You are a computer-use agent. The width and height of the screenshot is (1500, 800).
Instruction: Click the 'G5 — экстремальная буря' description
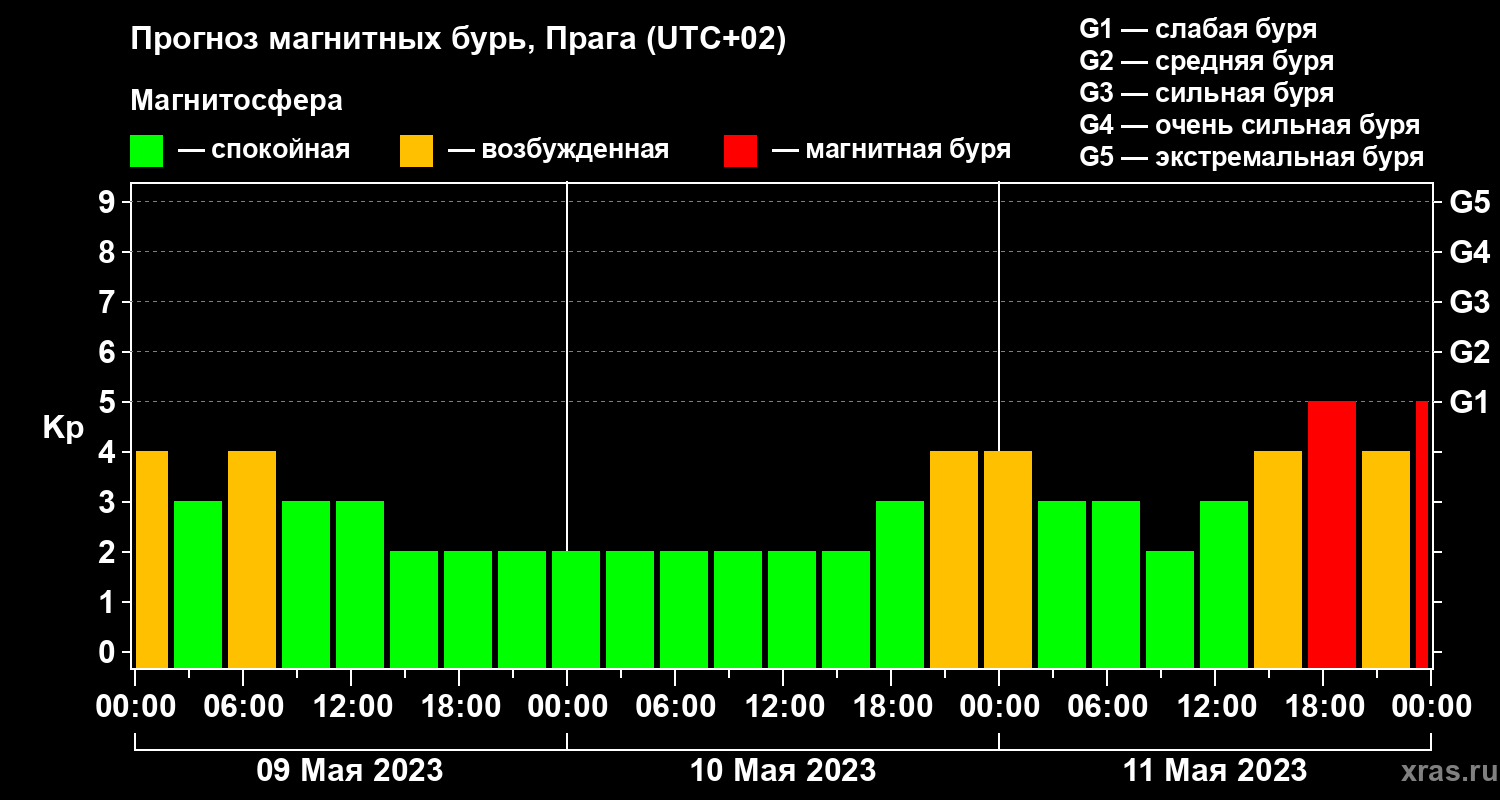1251,157
